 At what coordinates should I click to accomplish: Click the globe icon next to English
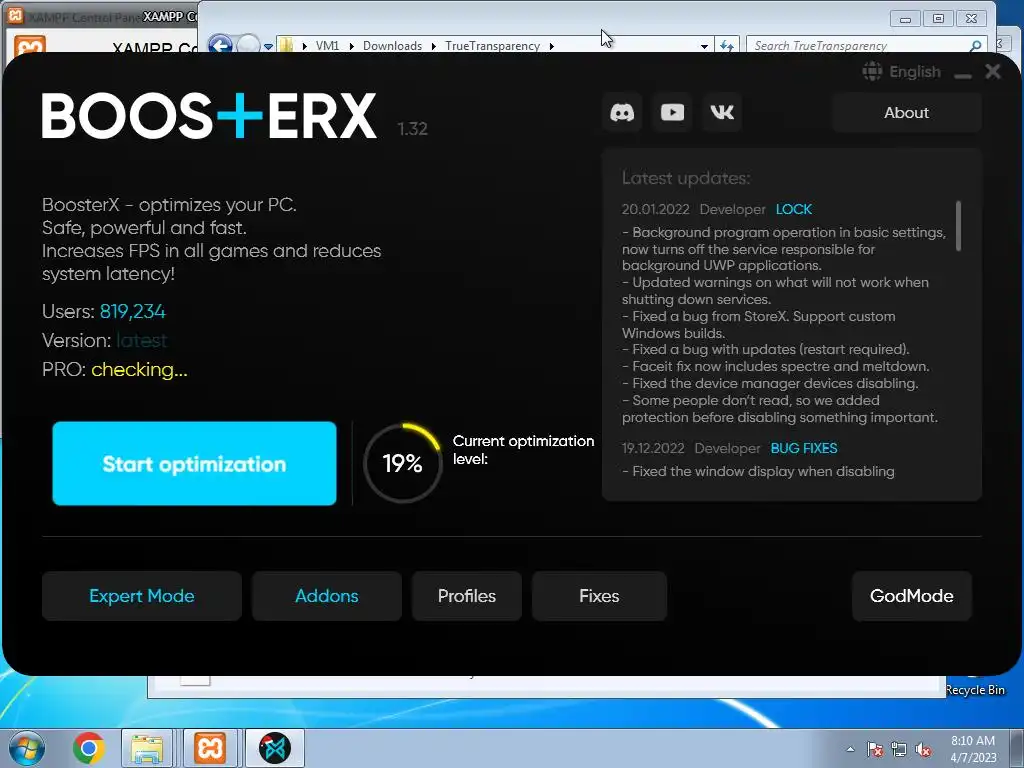pos(872,71)
